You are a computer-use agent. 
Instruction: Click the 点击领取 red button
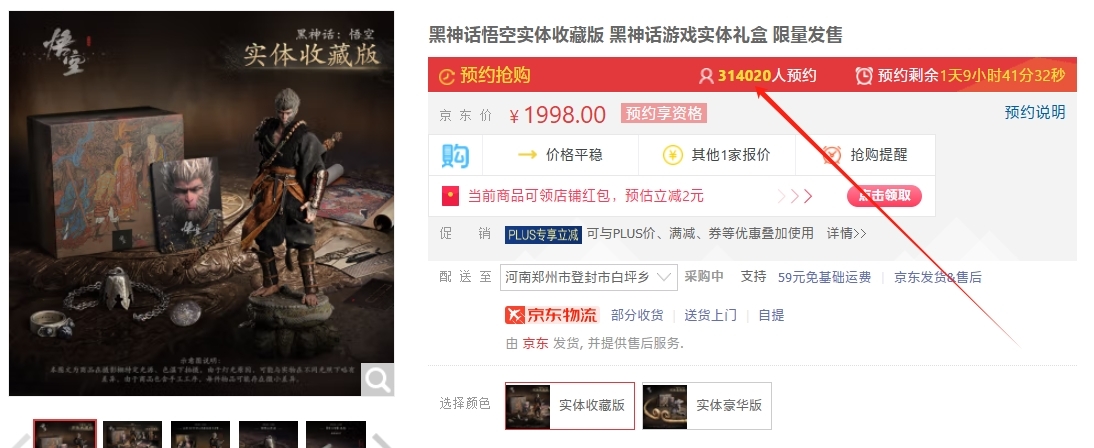point(885,196)
